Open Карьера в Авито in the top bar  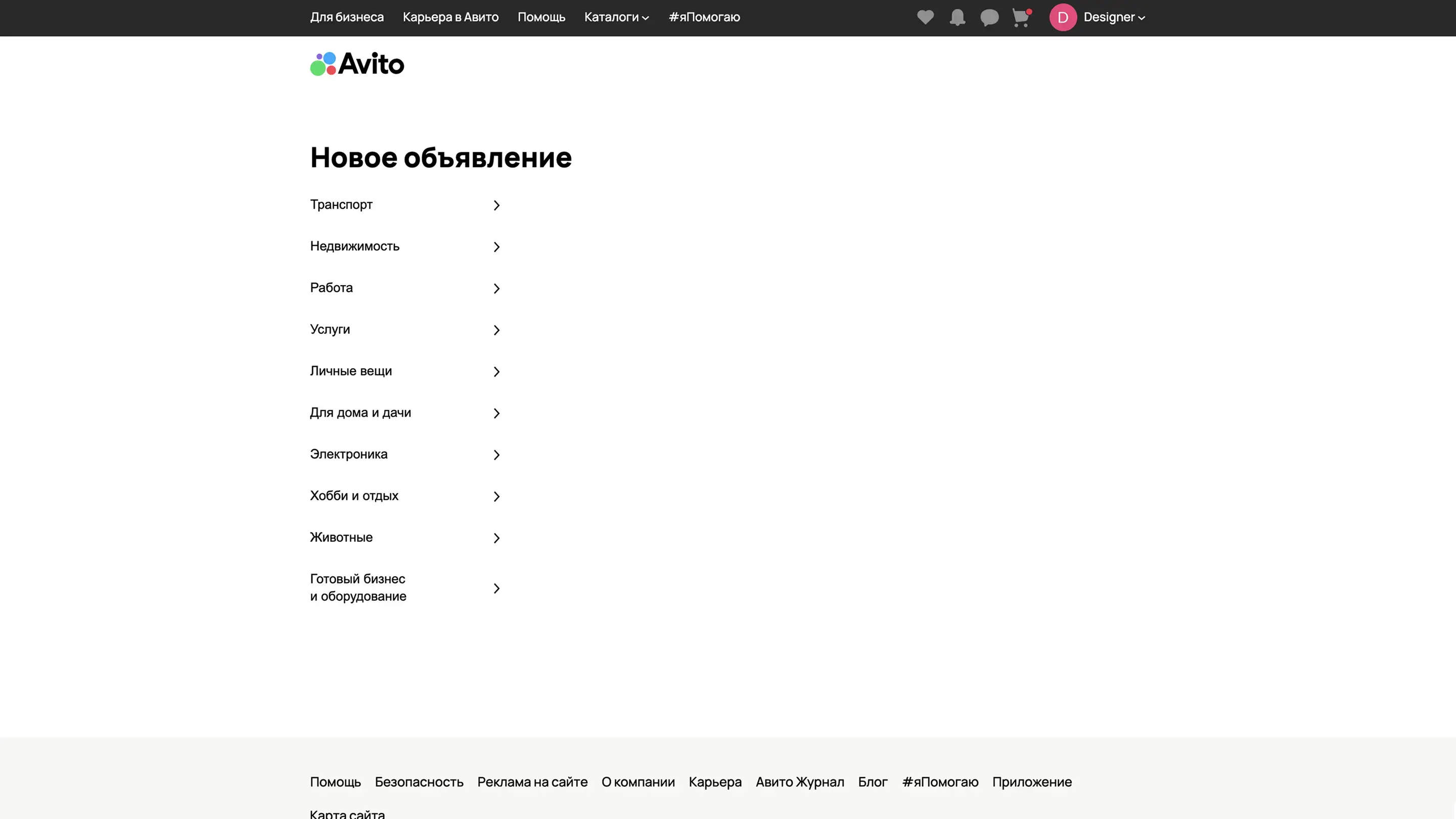tap(450, 18)
